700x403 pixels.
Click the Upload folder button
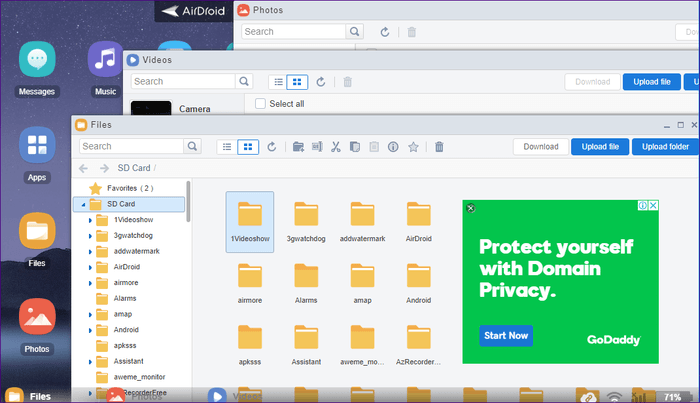(665, 147)
